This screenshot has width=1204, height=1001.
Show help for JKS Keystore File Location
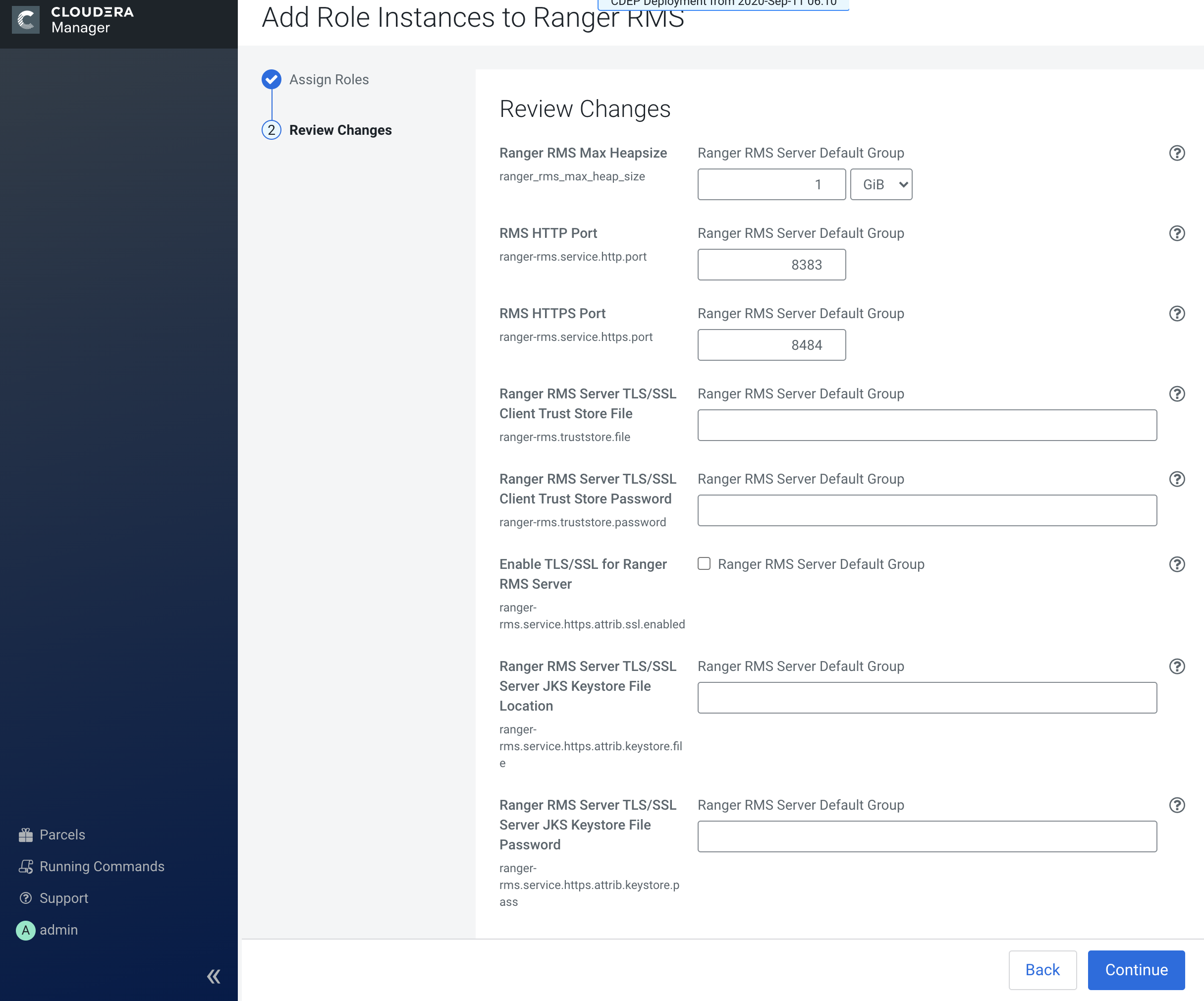coord(1176,666)
